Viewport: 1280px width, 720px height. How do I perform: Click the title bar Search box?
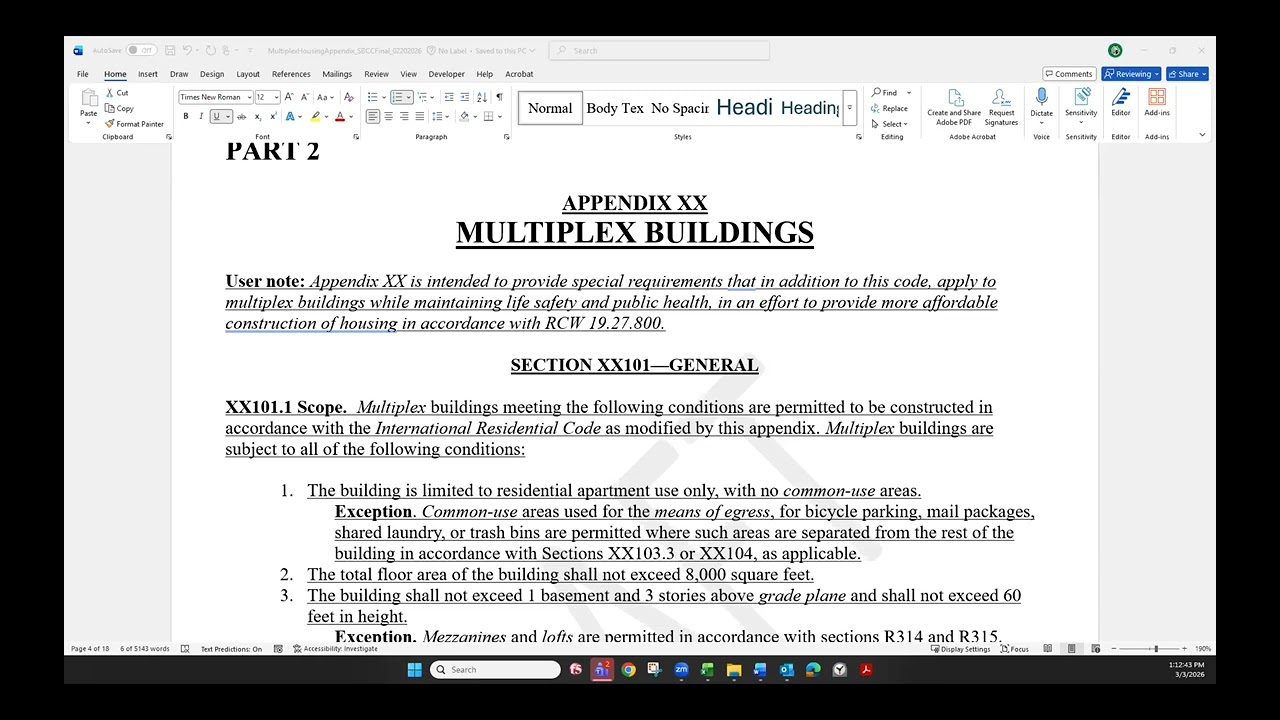point(660,50)
